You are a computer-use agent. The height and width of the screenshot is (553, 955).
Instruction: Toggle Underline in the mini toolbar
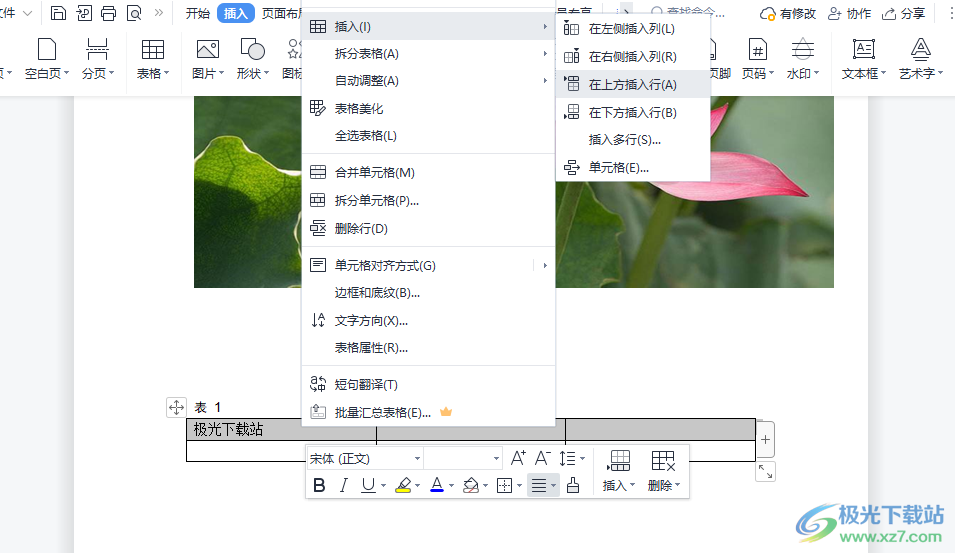[x=368, y=485]
